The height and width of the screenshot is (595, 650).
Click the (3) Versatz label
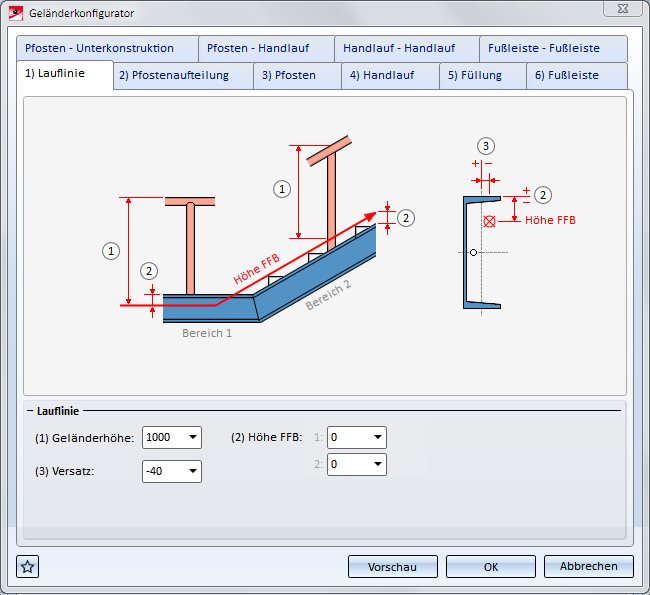tap(65, 471)
